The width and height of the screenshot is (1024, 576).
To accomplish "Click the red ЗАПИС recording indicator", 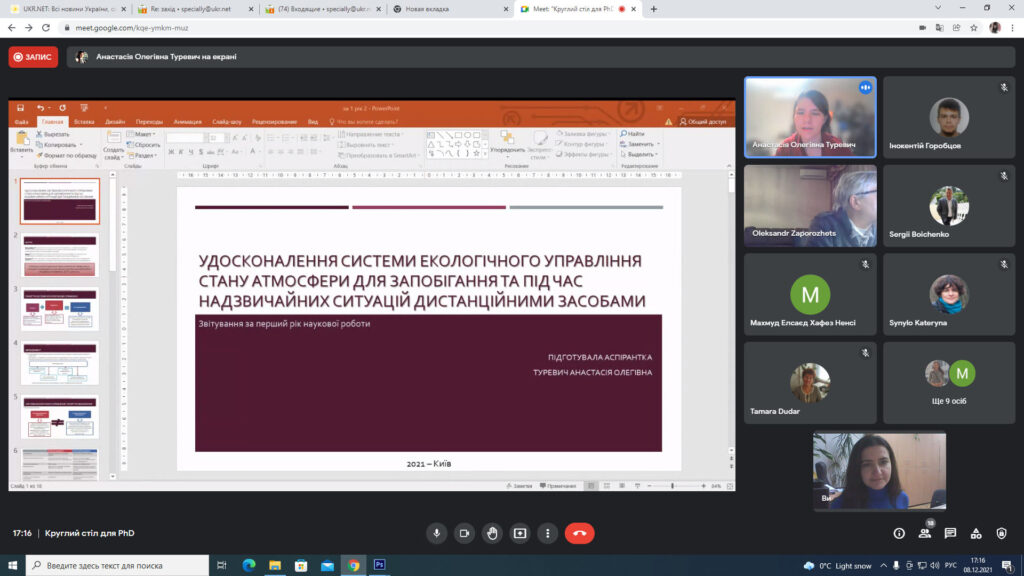I will pyautogui.click(x=33, y=57).
